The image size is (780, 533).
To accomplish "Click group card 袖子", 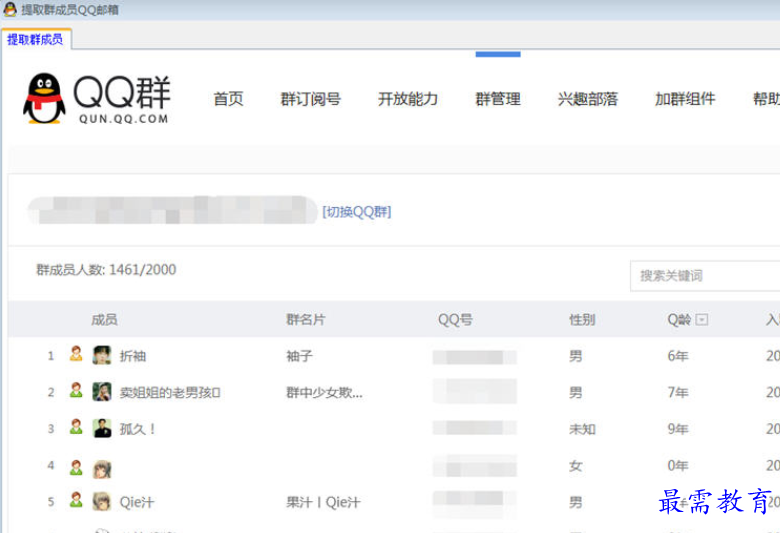I will tap(299, 356).
